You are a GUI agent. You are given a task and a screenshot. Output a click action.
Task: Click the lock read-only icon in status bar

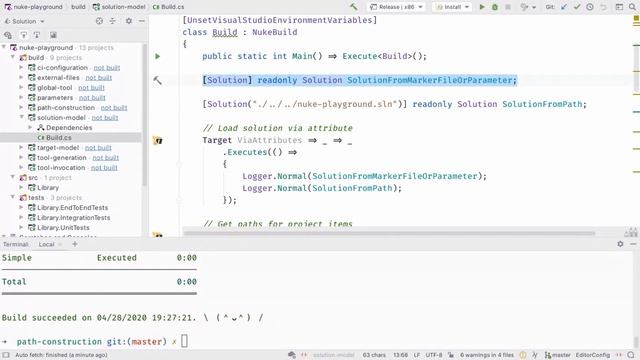click(x=451, y=355)
